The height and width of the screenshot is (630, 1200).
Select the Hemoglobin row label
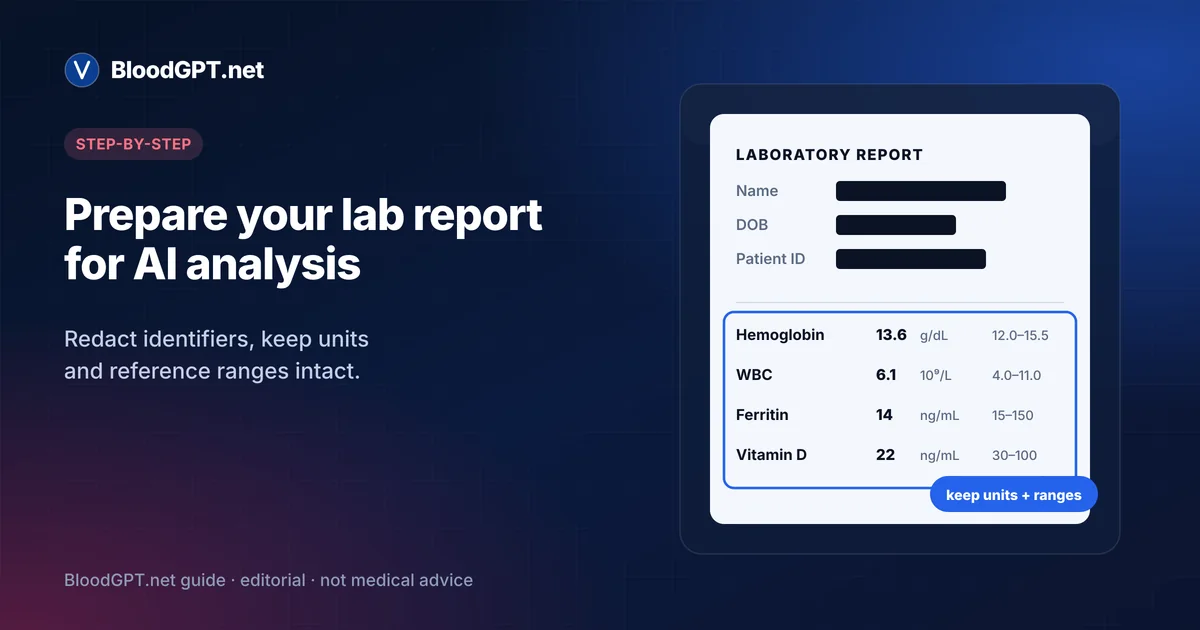780,335
